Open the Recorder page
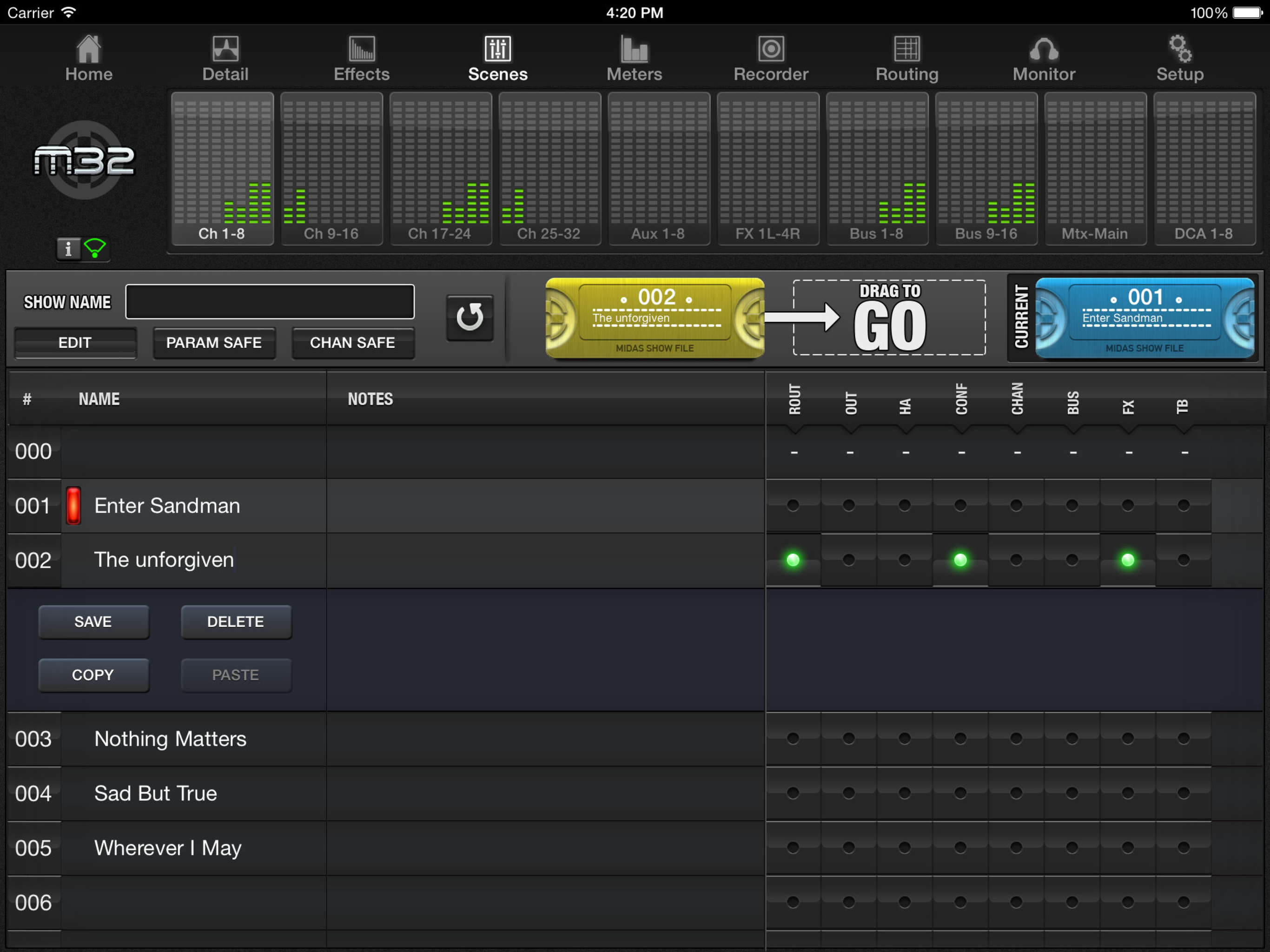This screenshot has width=1270, height=952. [770, 58]
